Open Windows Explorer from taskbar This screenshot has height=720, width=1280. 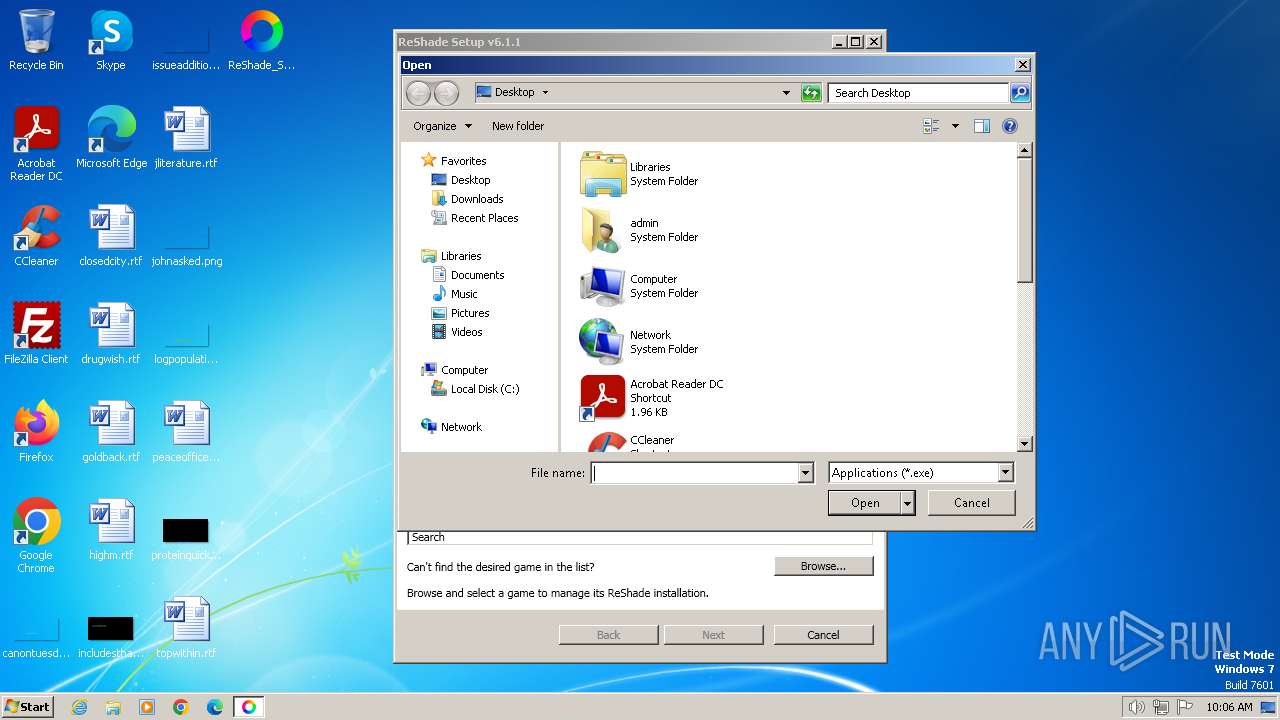tap(113, 707)
